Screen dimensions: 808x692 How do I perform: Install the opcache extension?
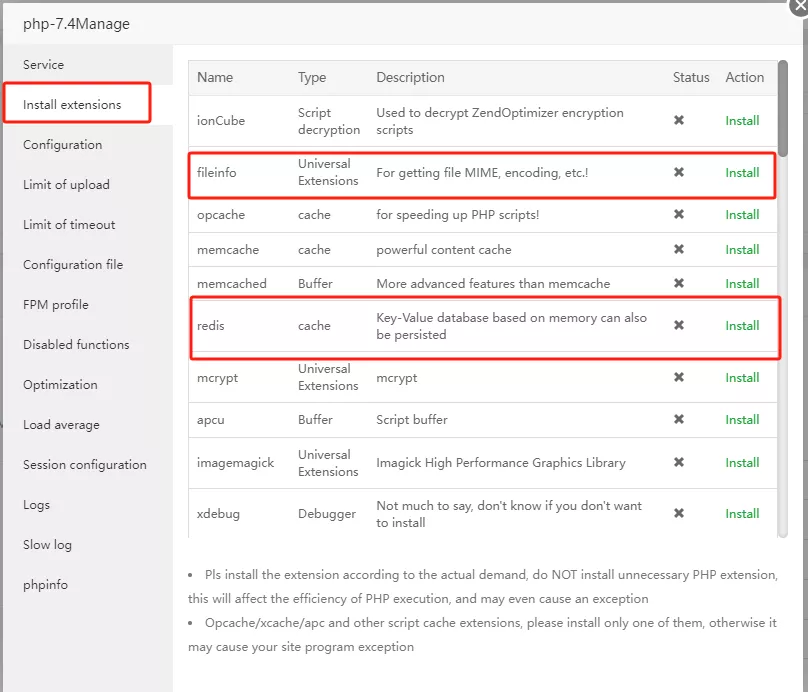742,215
